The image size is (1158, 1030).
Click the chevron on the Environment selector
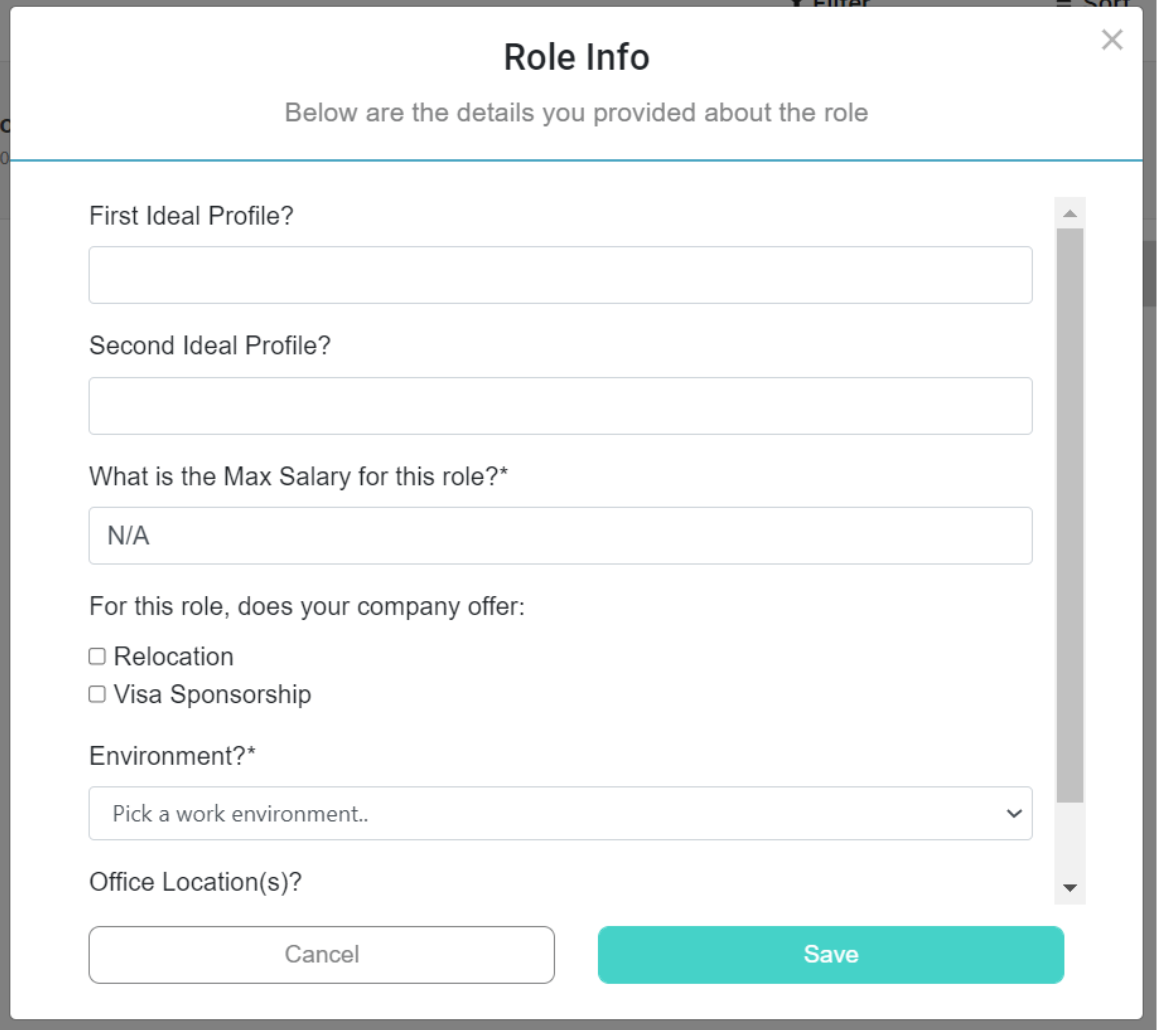(1013, 813)
